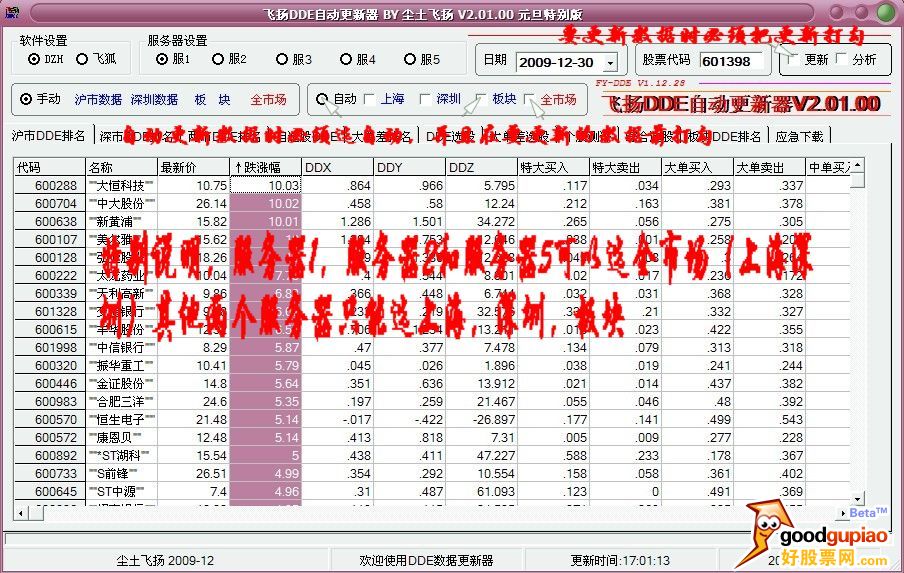This screenshot has height=573, width=904.
Task: Sort by the 大单买入 column header
Action: click(x=698, y=167)
